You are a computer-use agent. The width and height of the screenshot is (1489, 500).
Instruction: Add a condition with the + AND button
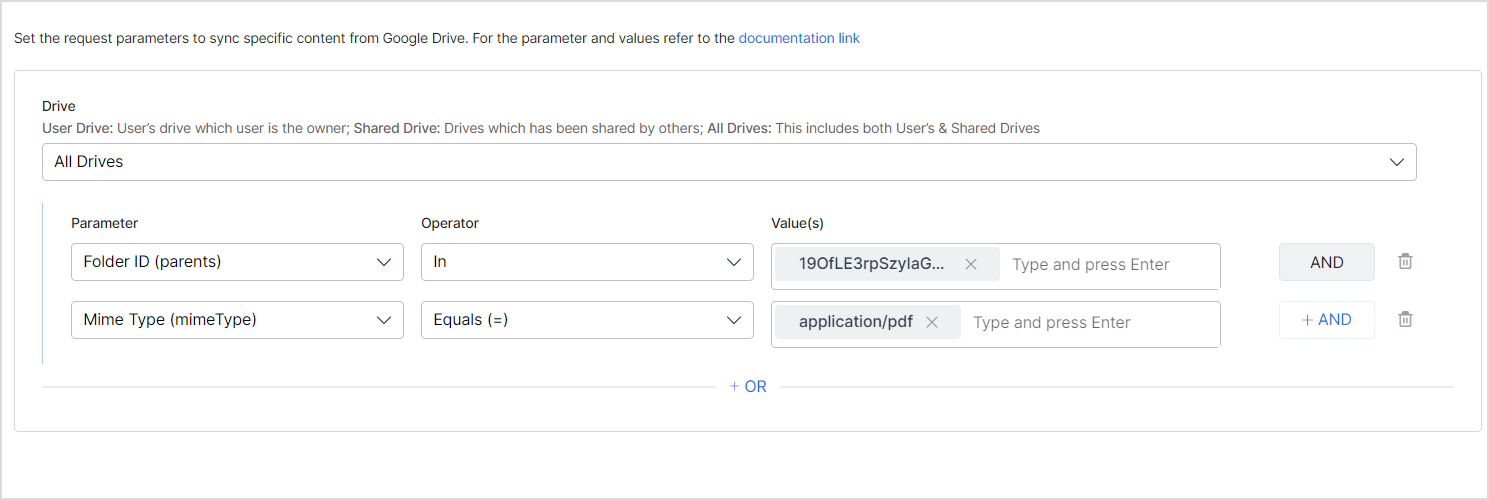pyautogui.click(x=1326, y=320)
